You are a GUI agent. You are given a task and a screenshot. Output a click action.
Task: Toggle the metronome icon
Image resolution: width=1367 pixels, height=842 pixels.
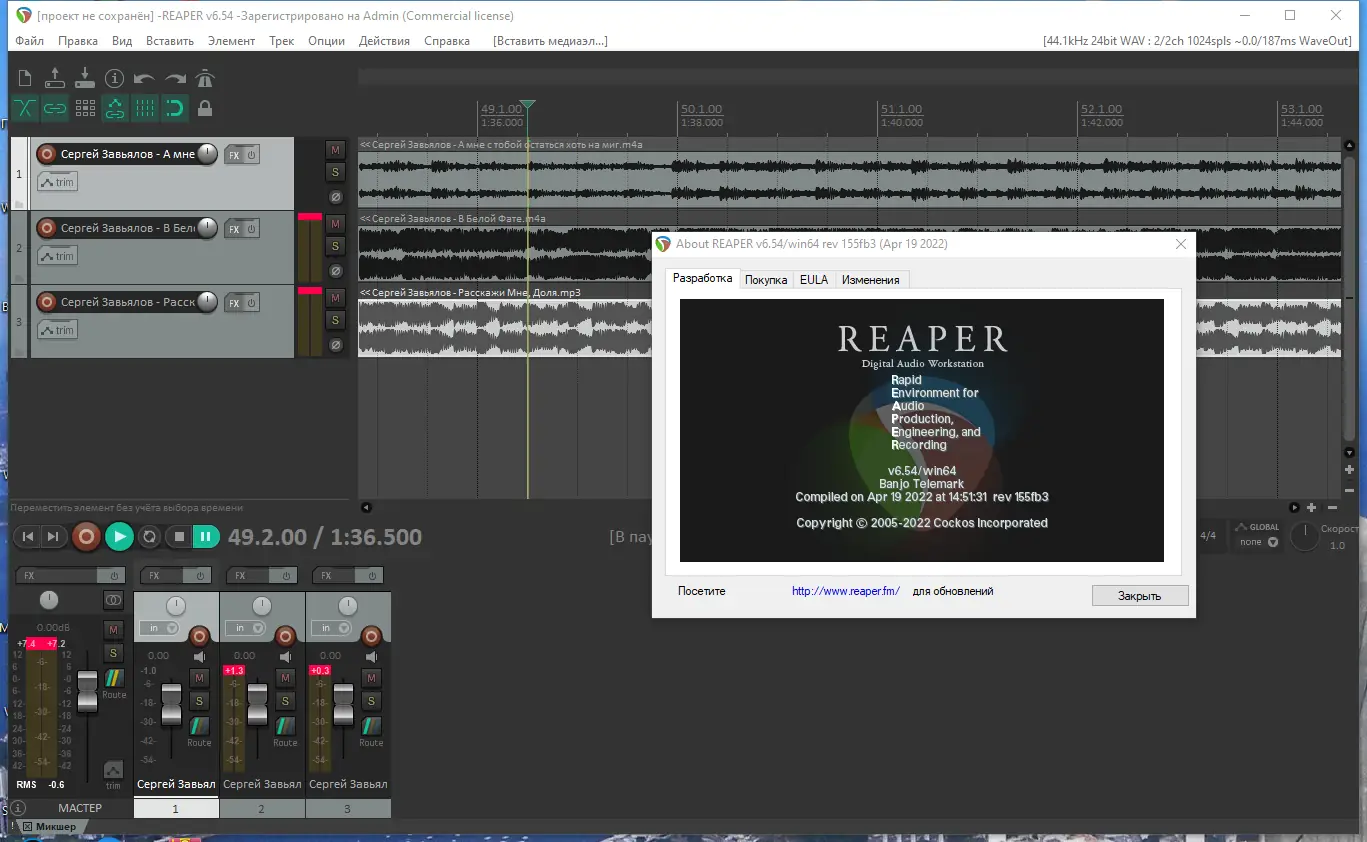pyautogui.click(x=205, y=78)
